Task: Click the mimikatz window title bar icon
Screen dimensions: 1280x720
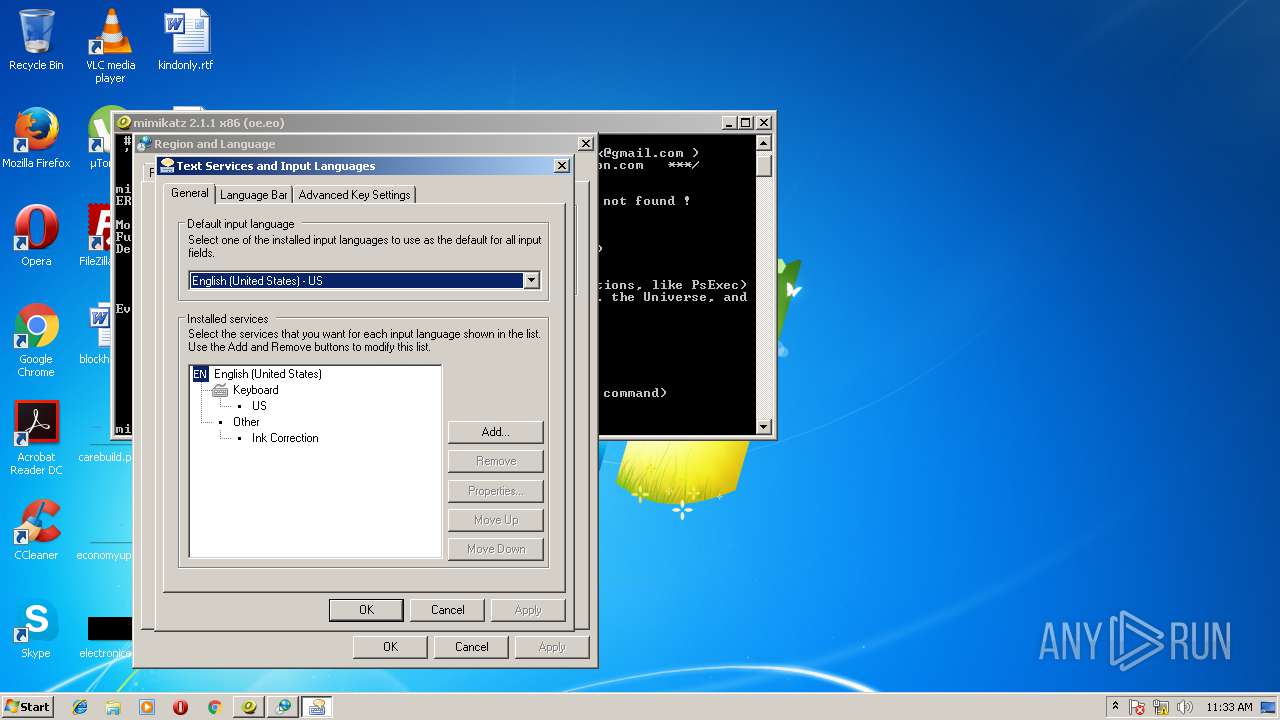Action: click(124, 122)
